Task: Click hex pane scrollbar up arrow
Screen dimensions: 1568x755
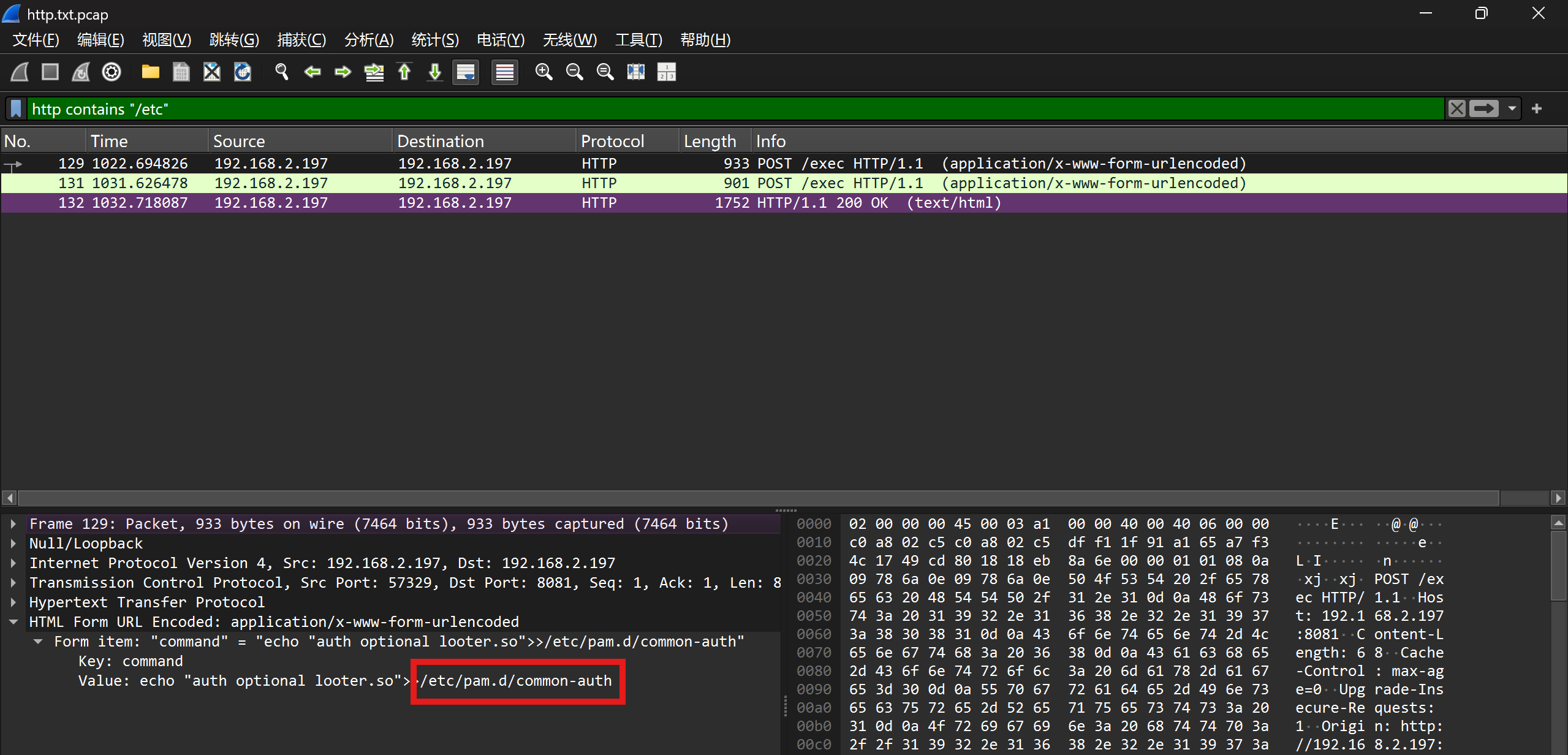Action: click(x=1559, y=523)
